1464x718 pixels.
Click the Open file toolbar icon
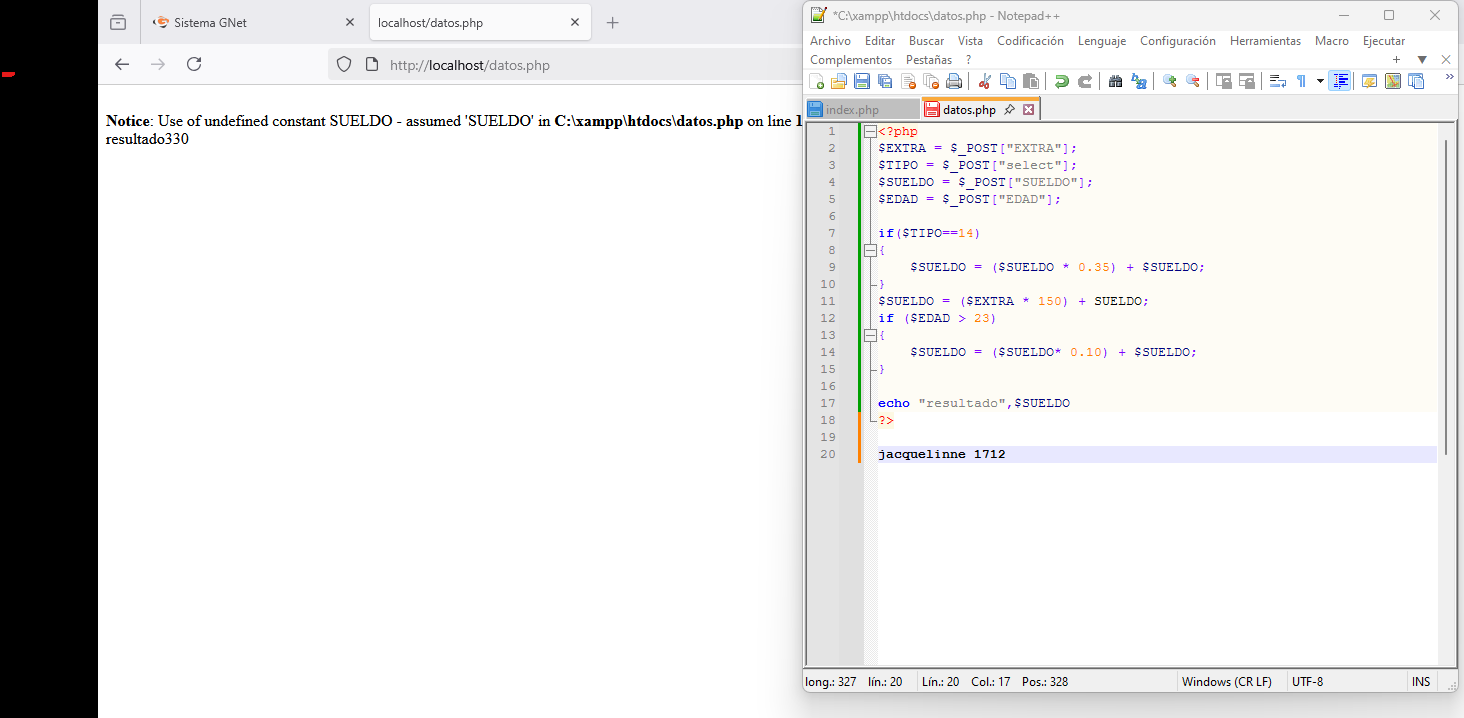pyautogui.click(x=839, y=81)
